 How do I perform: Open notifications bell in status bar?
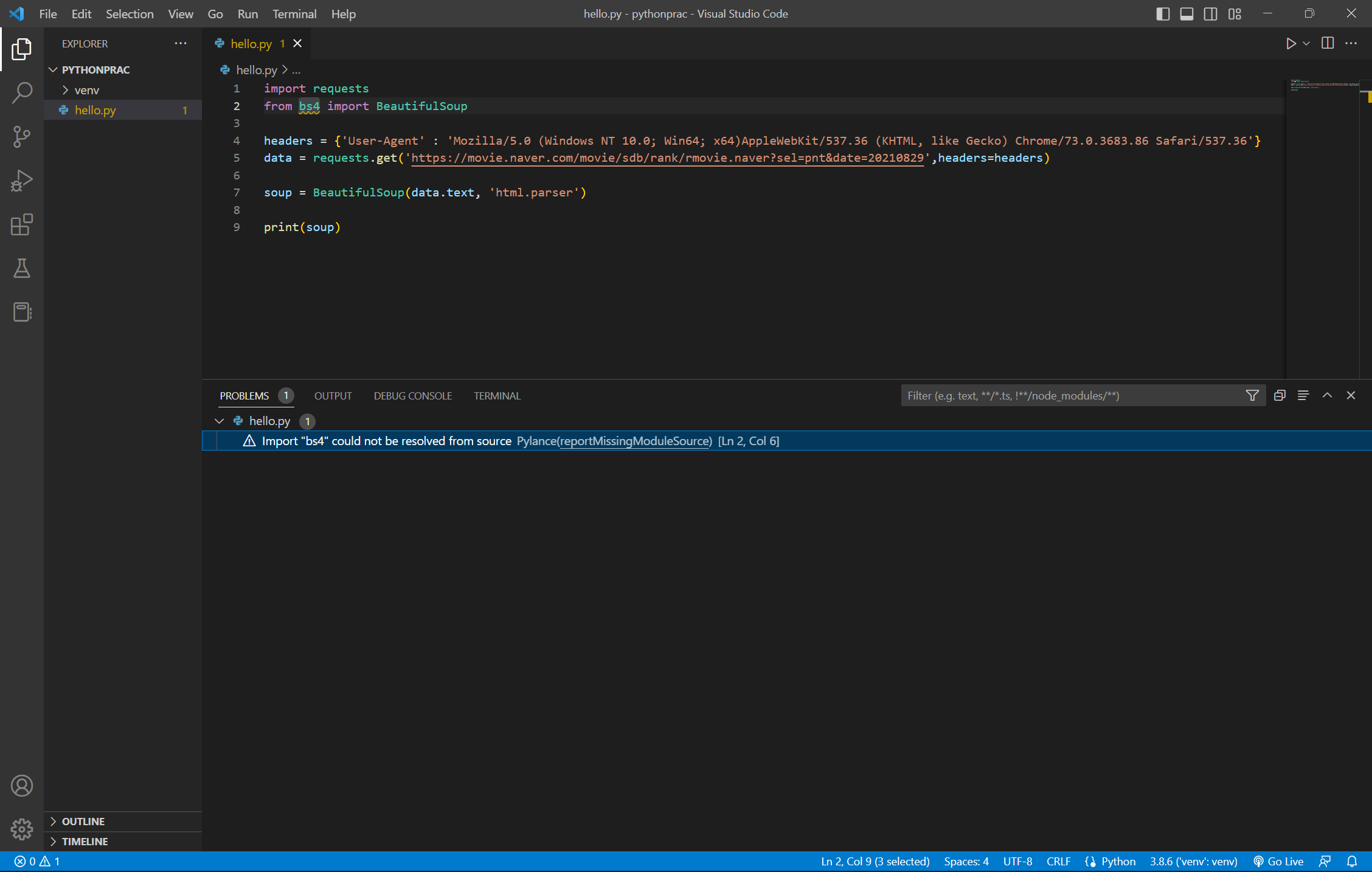point(1352,861)
